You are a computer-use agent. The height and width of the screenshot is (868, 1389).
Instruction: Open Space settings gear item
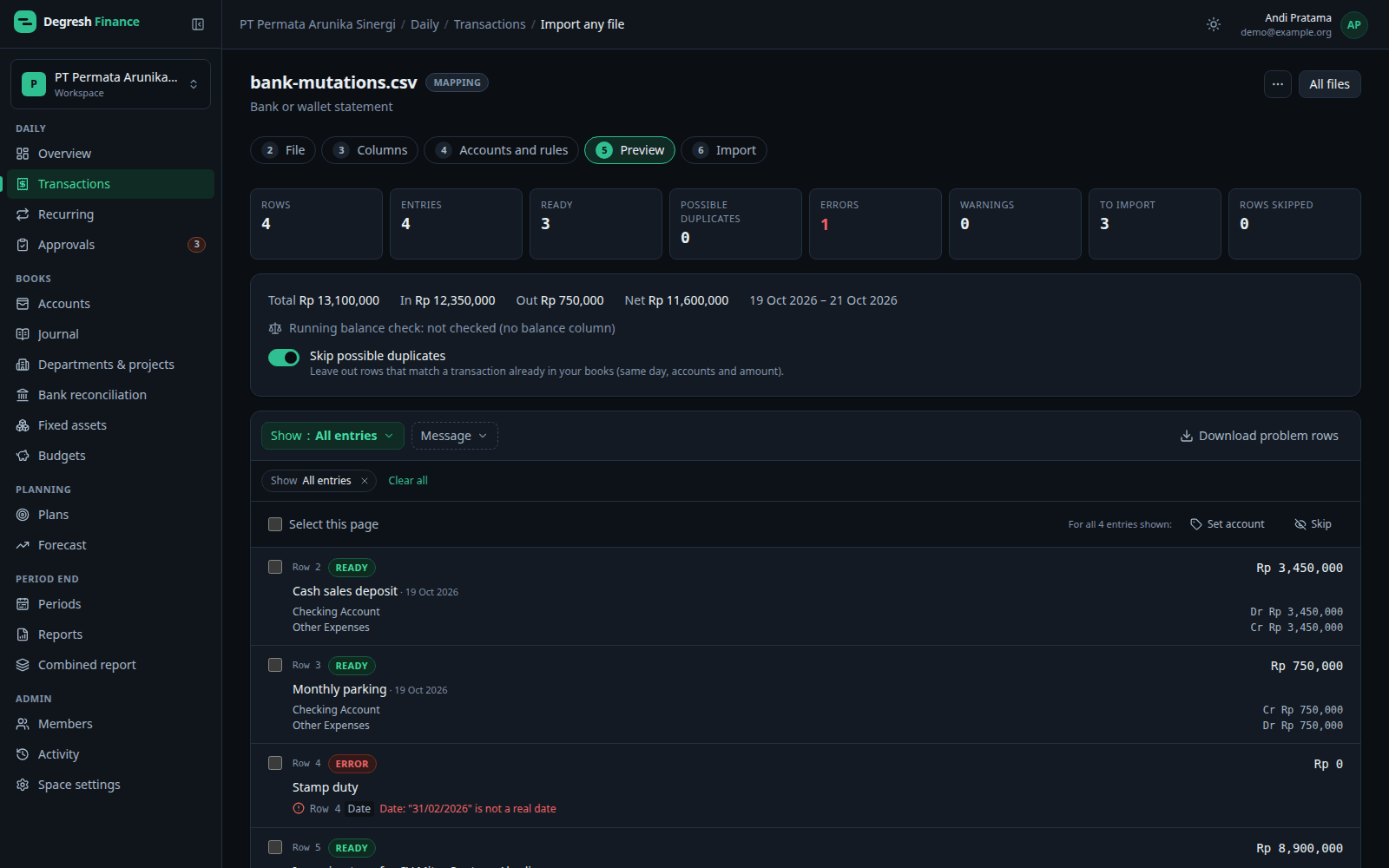click(110, 785)
